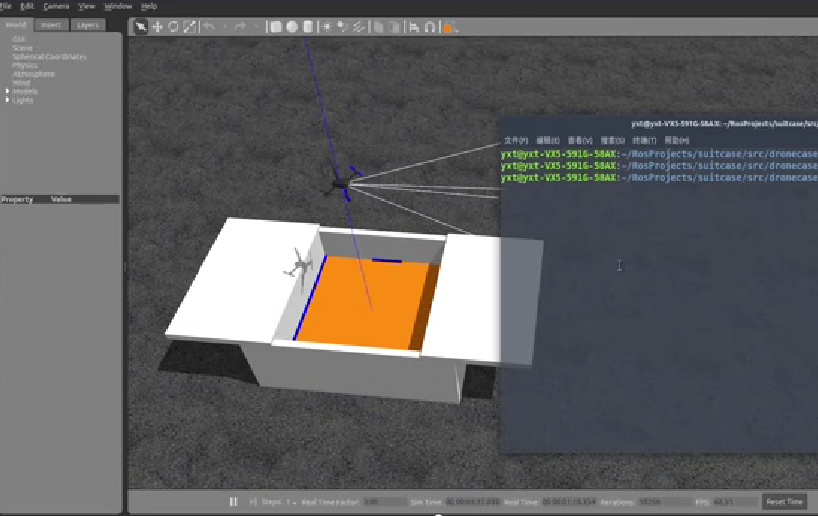Select the arrow selection mode tool
Image resolution: width=818 pixels, height=516 pixels.
[x=141, y=27]
